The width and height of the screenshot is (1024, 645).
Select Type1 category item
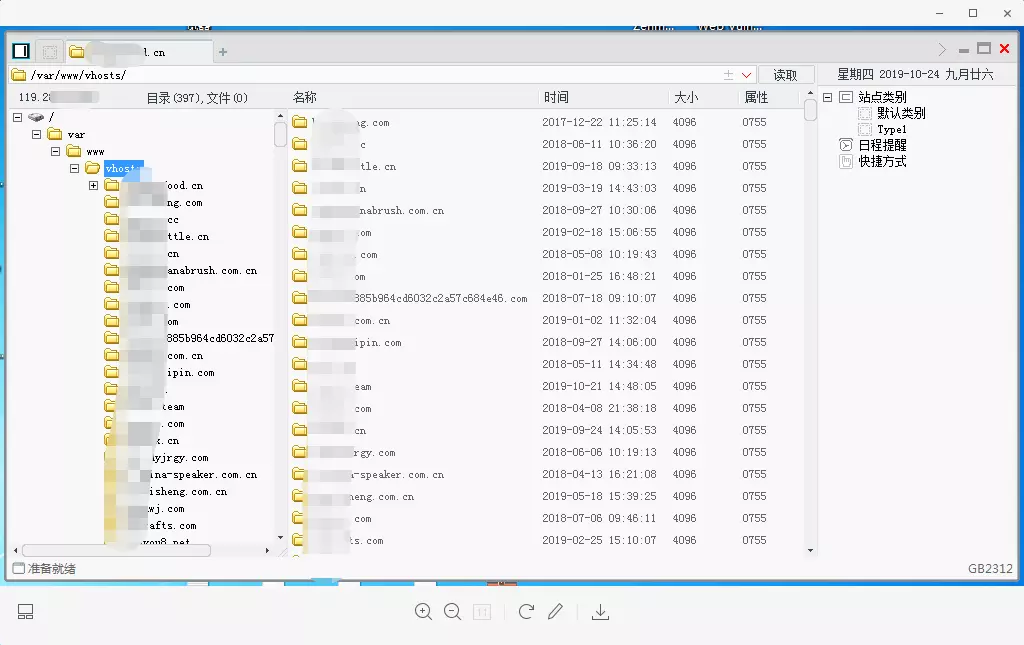tap(892, 129)
